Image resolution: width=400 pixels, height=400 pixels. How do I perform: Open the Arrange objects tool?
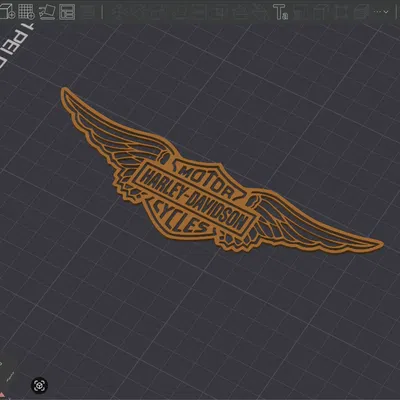[x=67, y=12]
